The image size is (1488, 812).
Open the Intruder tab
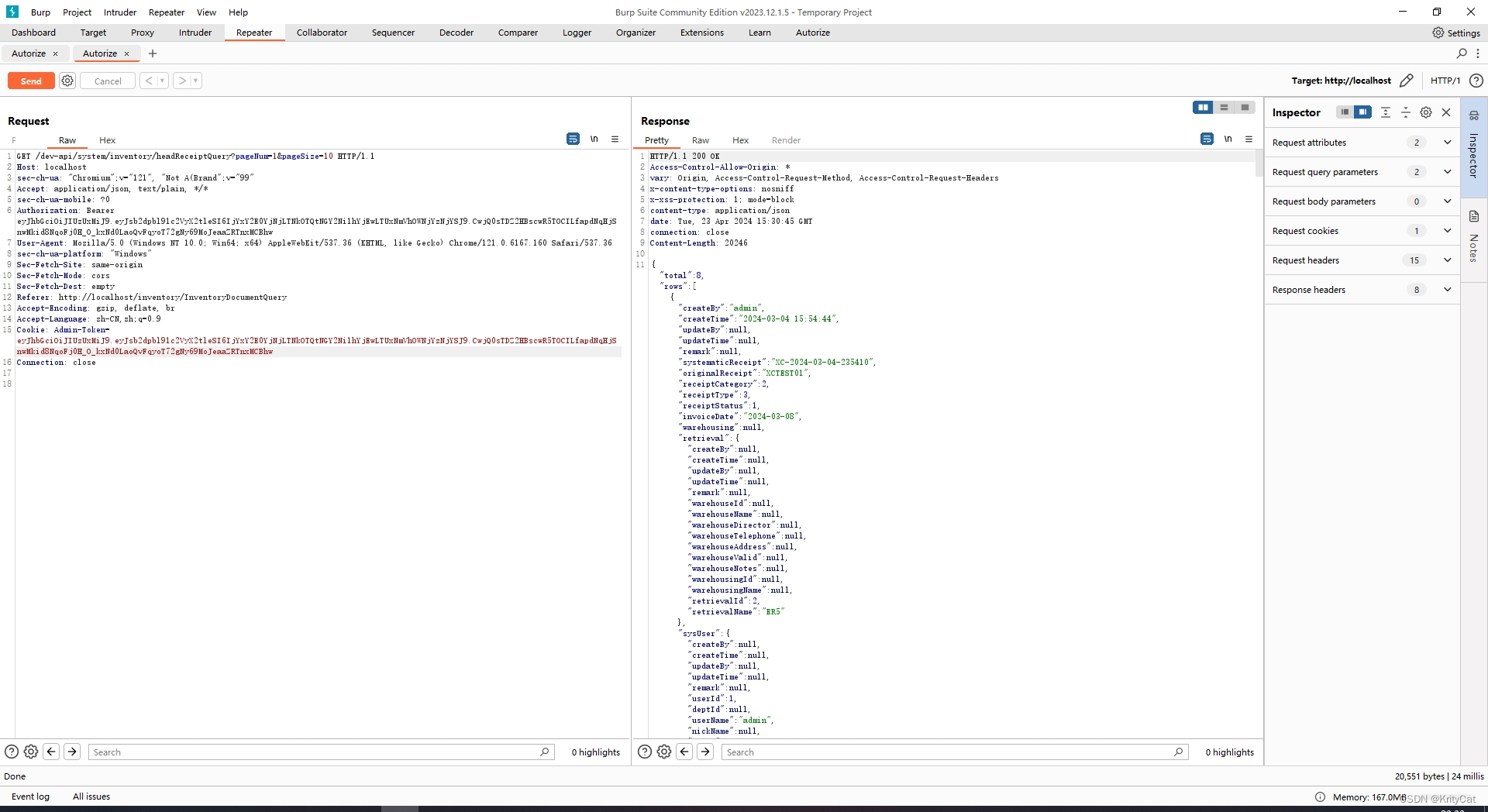coord(195,33)
